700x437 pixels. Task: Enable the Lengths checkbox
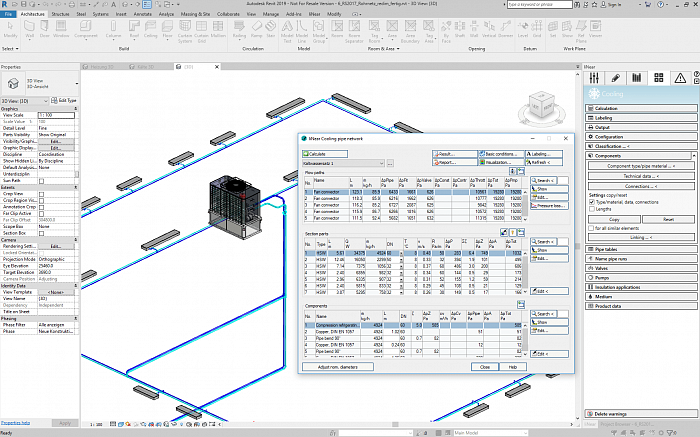click(592, 209)
